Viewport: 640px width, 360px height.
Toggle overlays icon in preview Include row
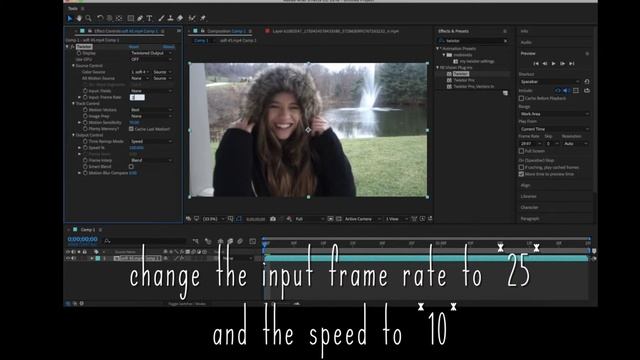click(576, 91)
